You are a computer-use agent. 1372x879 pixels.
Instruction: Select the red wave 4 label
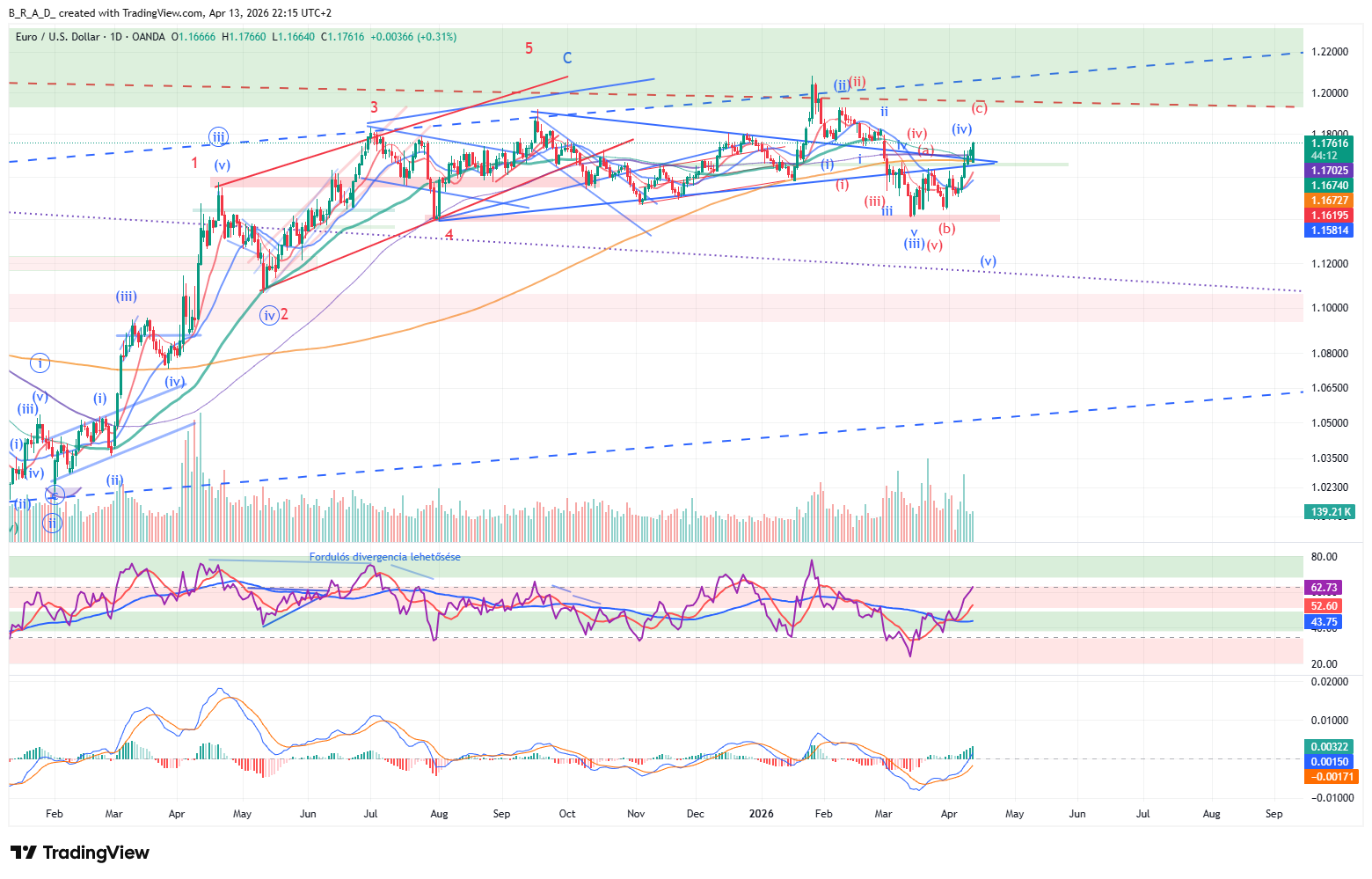coord(449,235)
